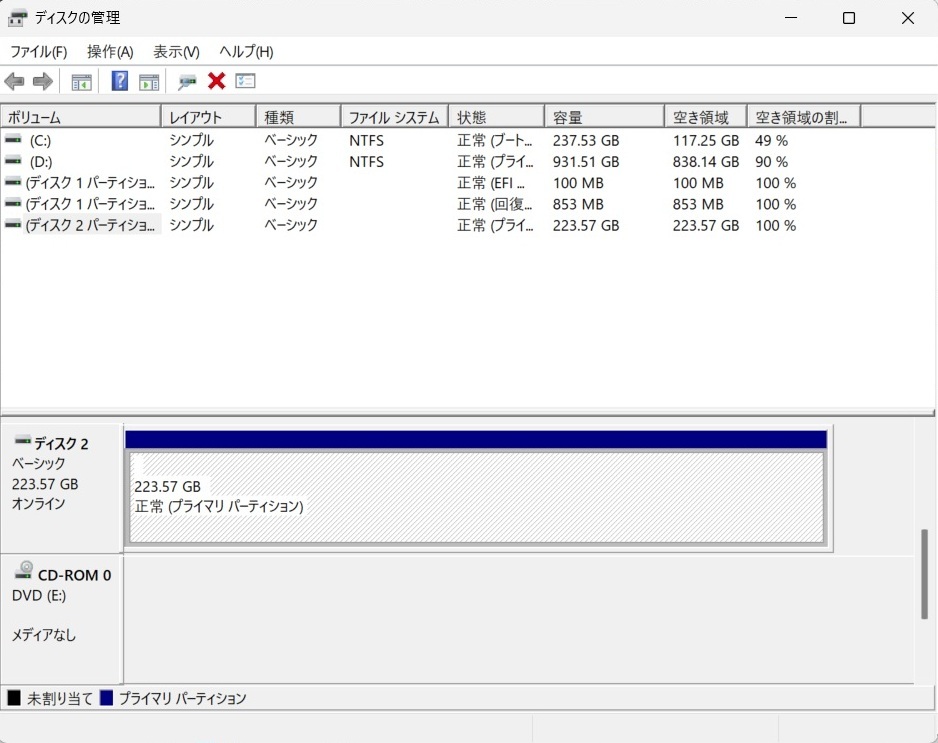The height and width of the screenshot is (743, 938).
Task: Click the 正常 (ブート... status cell
Action: coord(494,141)
